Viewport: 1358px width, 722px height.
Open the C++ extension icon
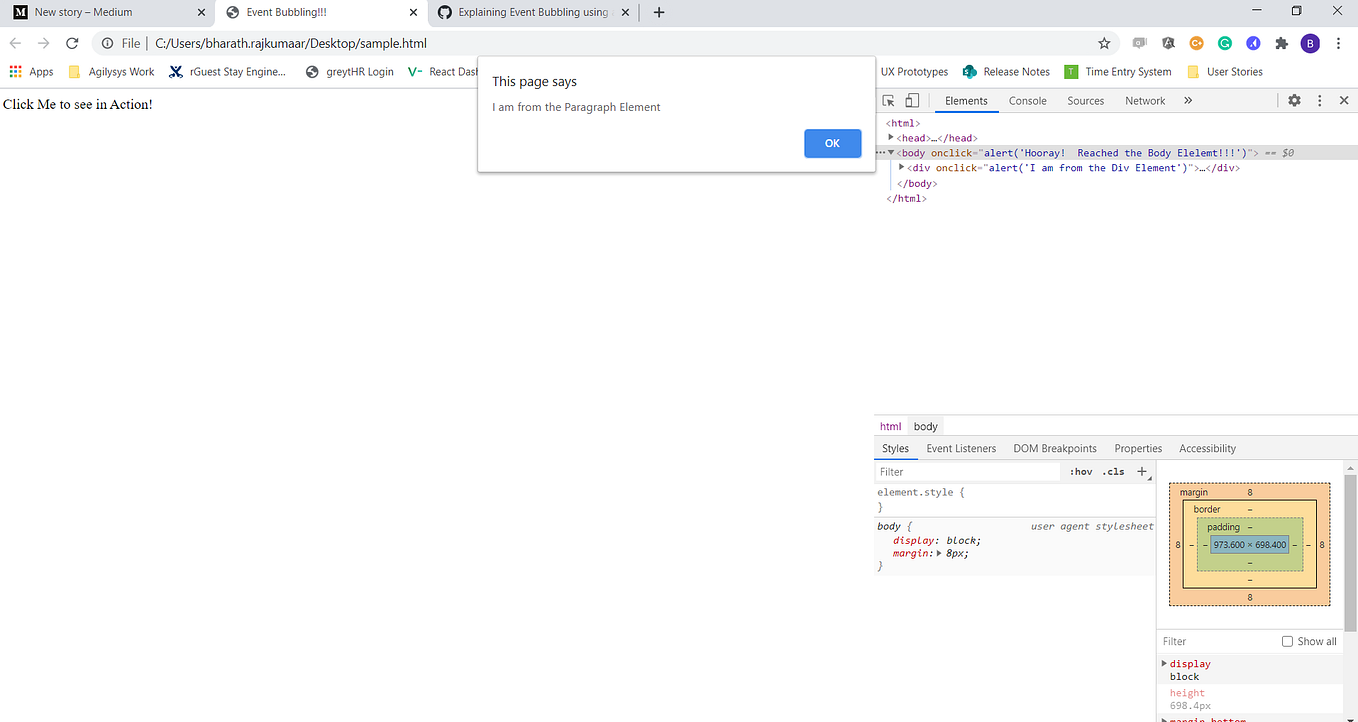click(1196, 43)
